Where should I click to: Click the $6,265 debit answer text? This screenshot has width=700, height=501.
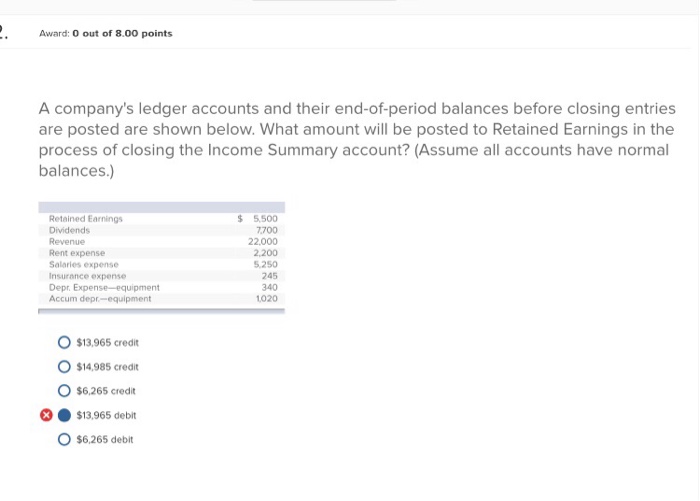(x=105, y=439)
